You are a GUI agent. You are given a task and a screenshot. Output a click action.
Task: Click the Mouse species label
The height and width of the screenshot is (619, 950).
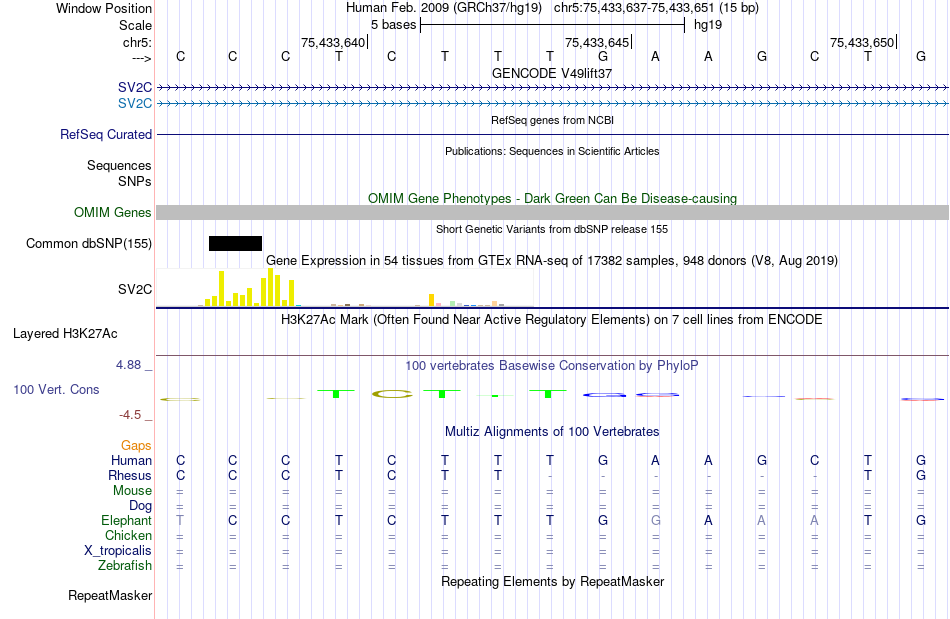(x=132, y=491)
